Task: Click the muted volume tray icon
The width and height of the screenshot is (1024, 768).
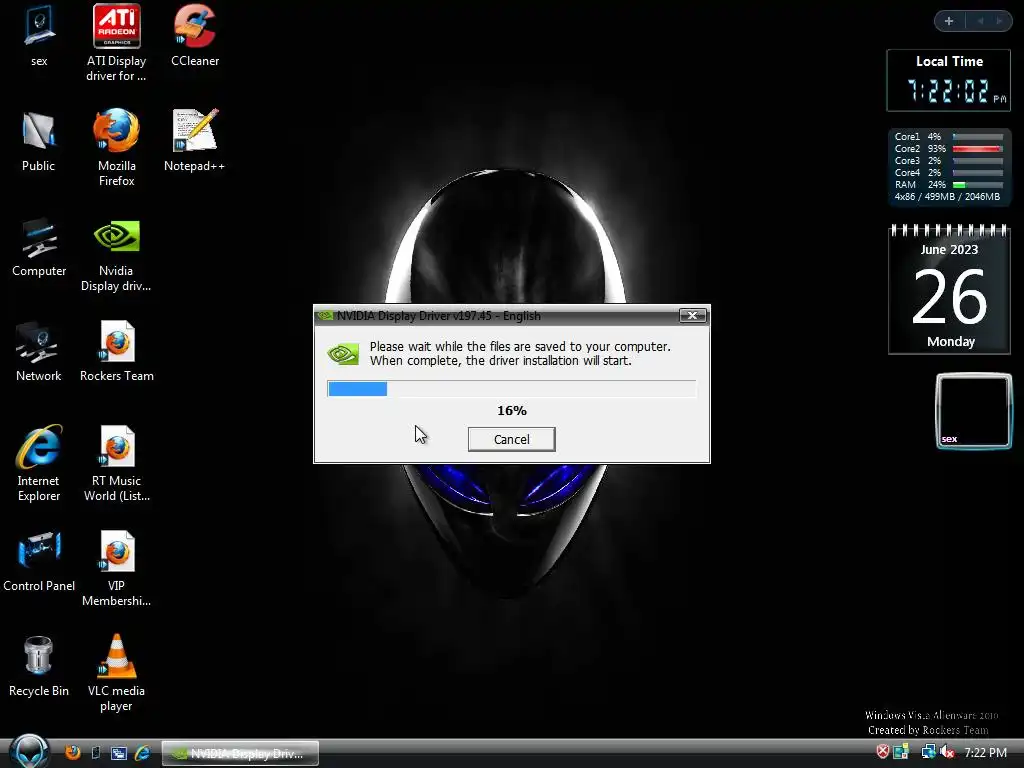Action: [947, 752]
